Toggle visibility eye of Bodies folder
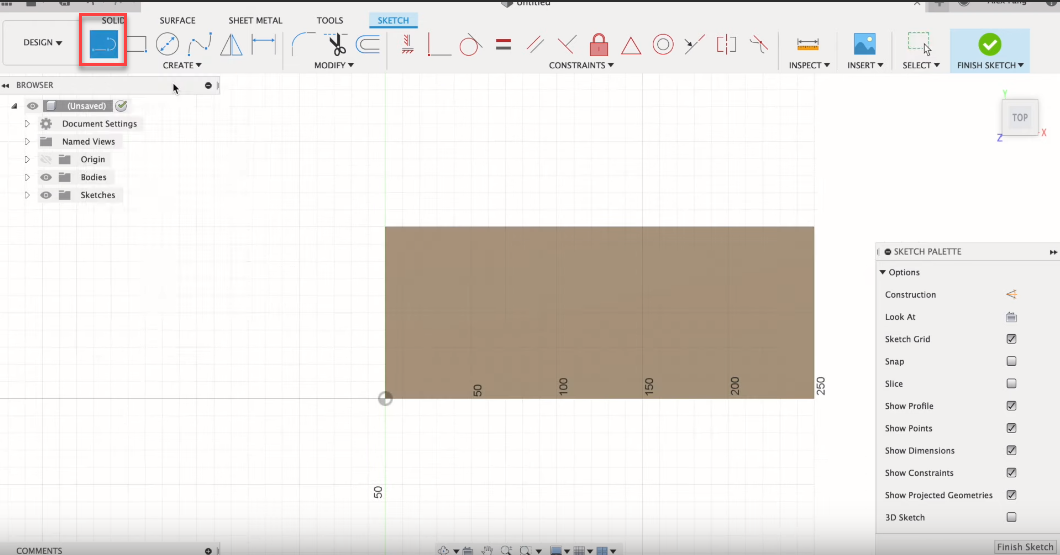The height and width of the screenshot is (555, 1060). [46, 178]
